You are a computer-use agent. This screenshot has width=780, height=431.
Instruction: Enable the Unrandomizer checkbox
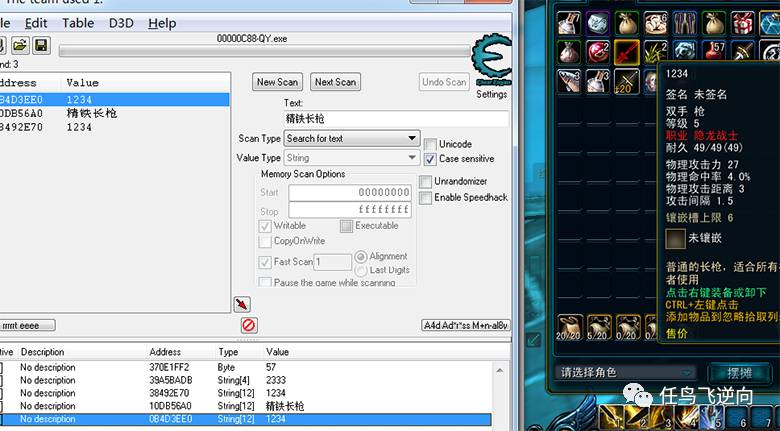tap(425, 182)
